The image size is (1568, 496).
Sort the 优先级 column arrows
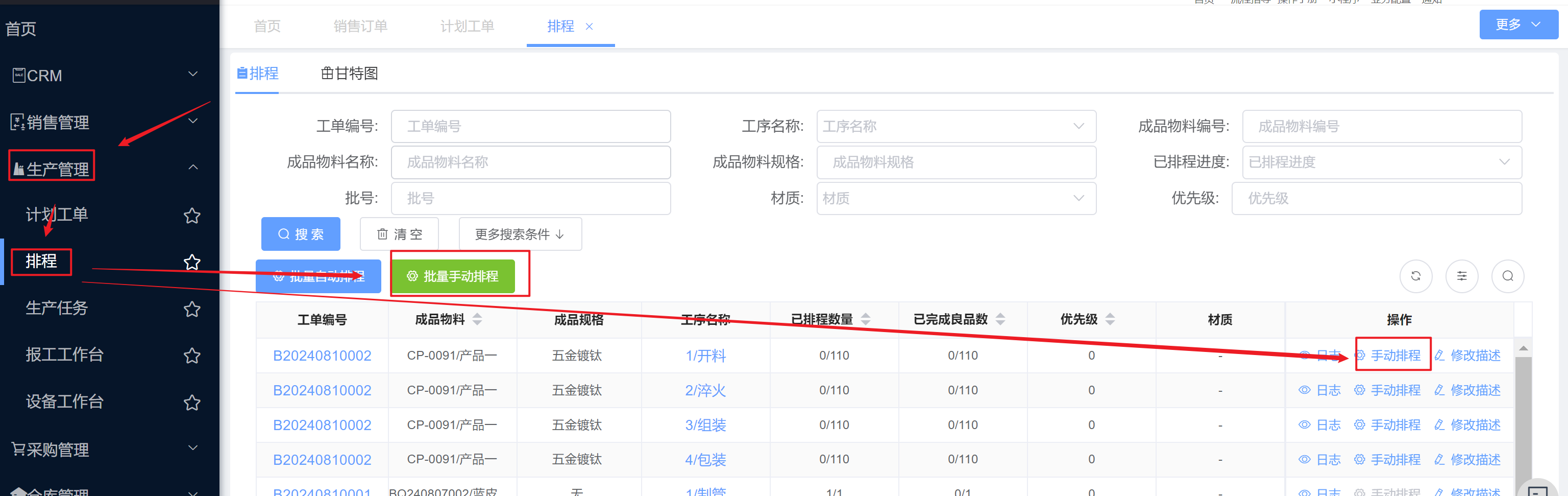point(1110,319)
